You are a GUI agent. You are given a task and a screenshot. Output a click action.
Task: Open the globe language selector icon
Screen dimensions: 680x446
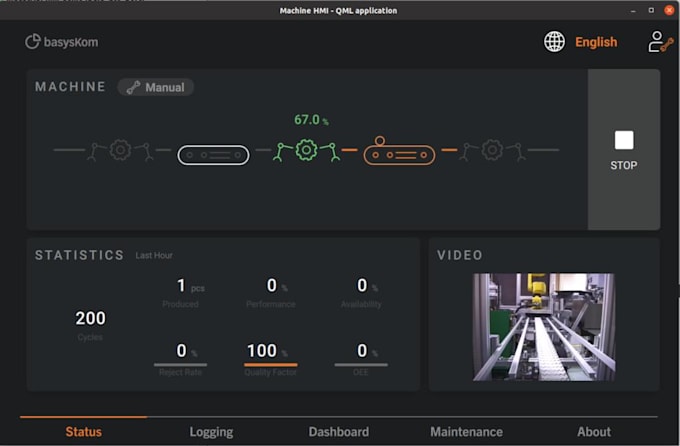pos(554,42)
